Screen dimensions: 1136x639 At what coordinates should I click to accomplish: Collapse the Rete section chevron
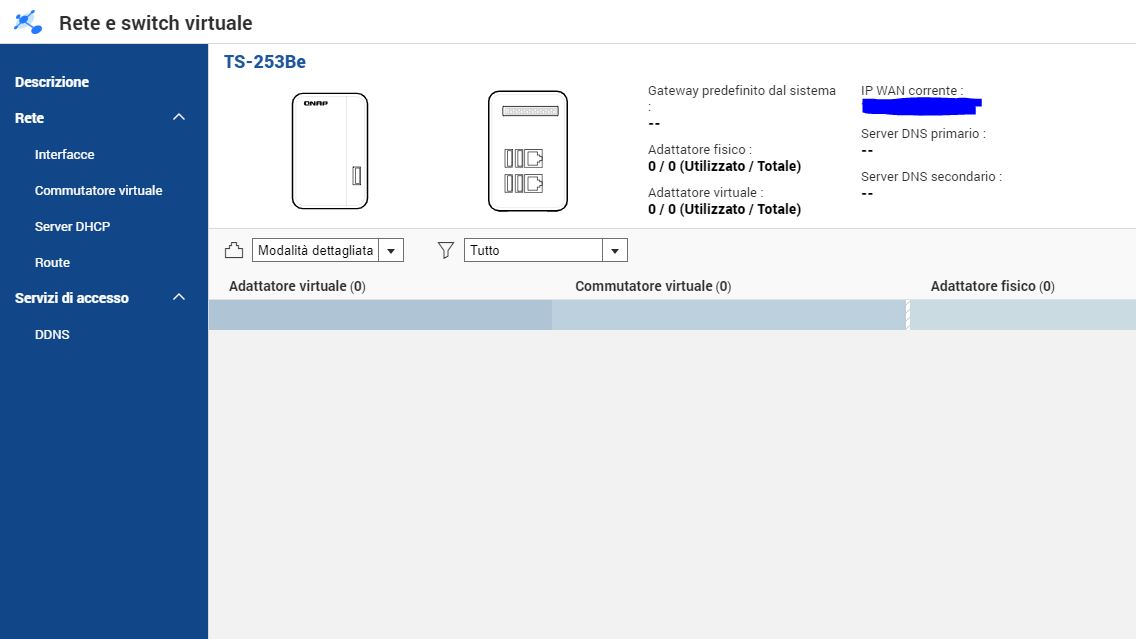point(179,118)
